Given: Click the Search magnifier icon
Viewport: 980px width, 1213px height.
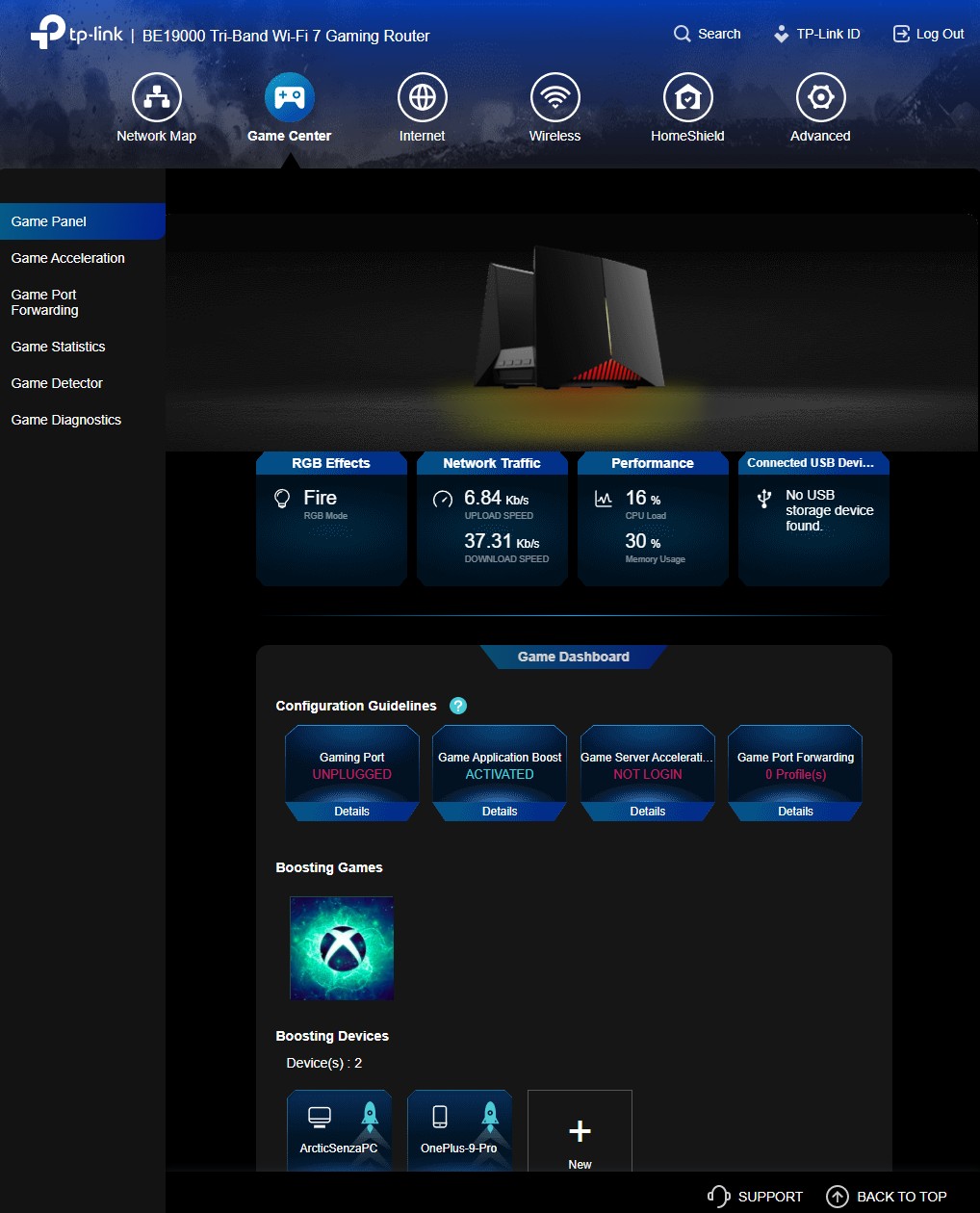Looking at the screenshot, I should pos(683,34).
